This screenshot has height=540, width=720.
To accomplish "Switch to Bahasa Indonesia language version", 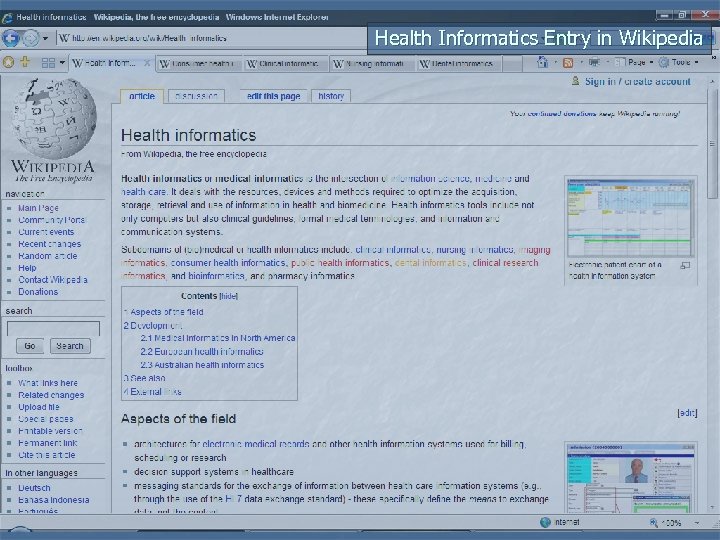I will coord(54,500).
